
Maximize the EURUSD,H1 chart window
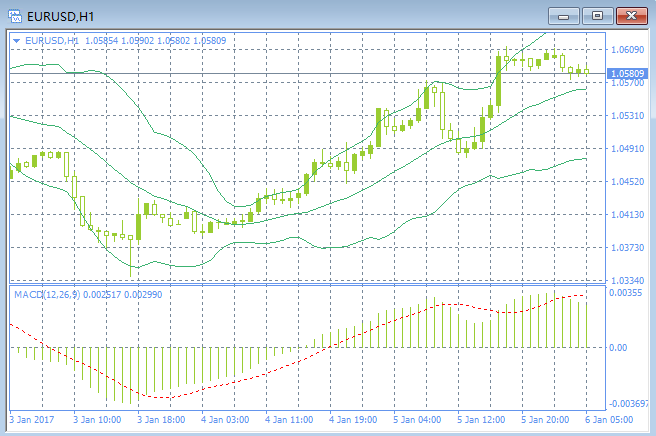point(597,16)
